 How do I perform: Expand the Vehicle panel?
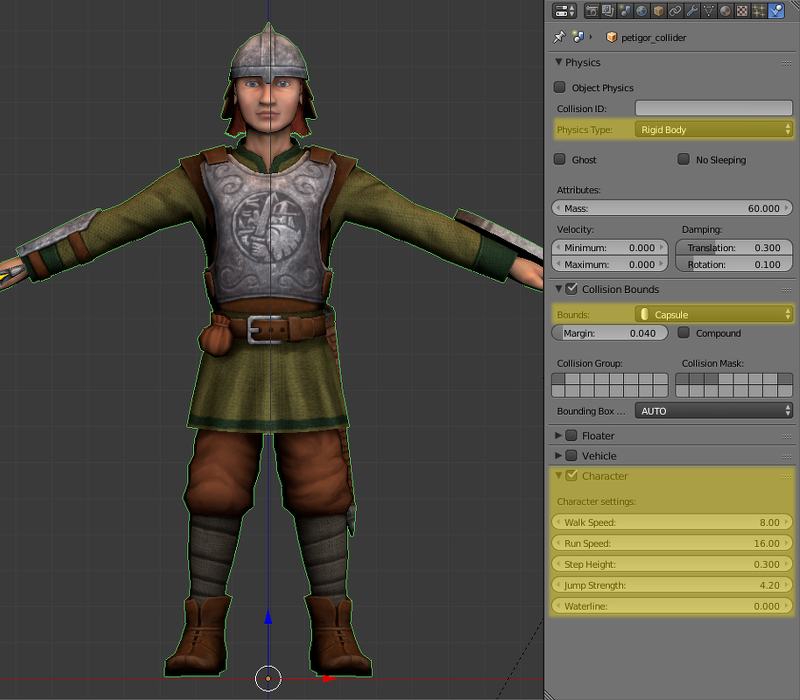point(559,455)
